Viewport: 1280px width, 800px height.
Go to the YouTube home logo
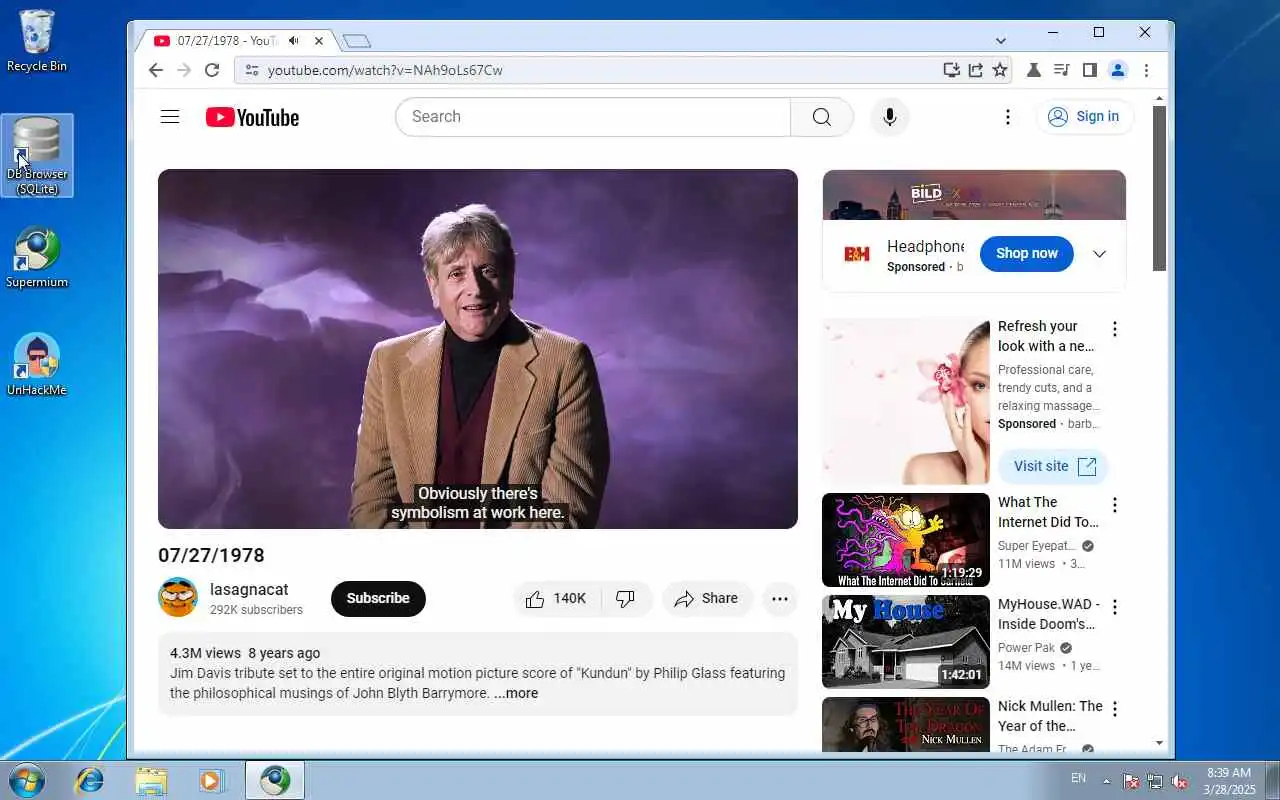(252, 117)
